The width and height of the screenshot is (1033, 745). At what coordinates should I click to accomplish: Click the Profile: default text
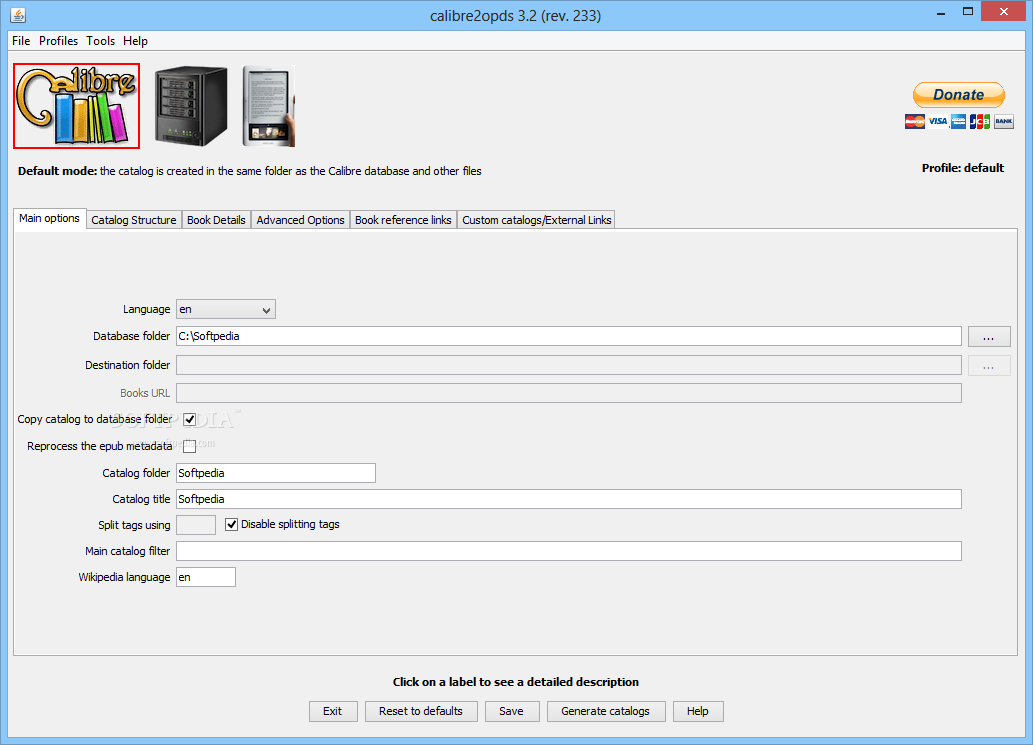pos(963,168)
